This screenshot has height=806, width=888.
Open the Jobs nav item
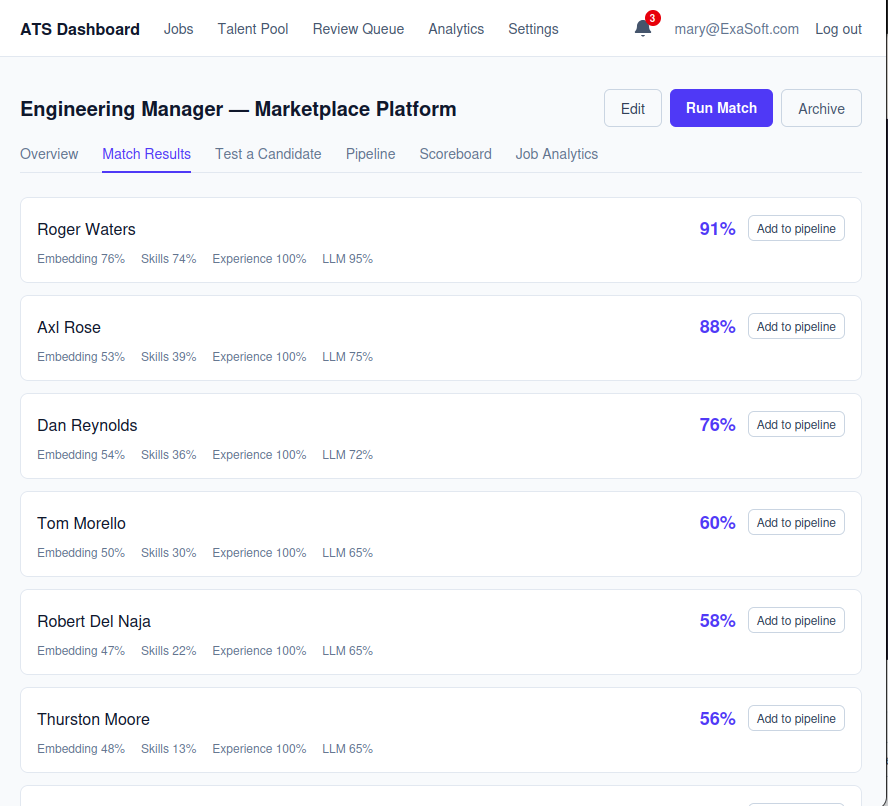click(178, 29)
